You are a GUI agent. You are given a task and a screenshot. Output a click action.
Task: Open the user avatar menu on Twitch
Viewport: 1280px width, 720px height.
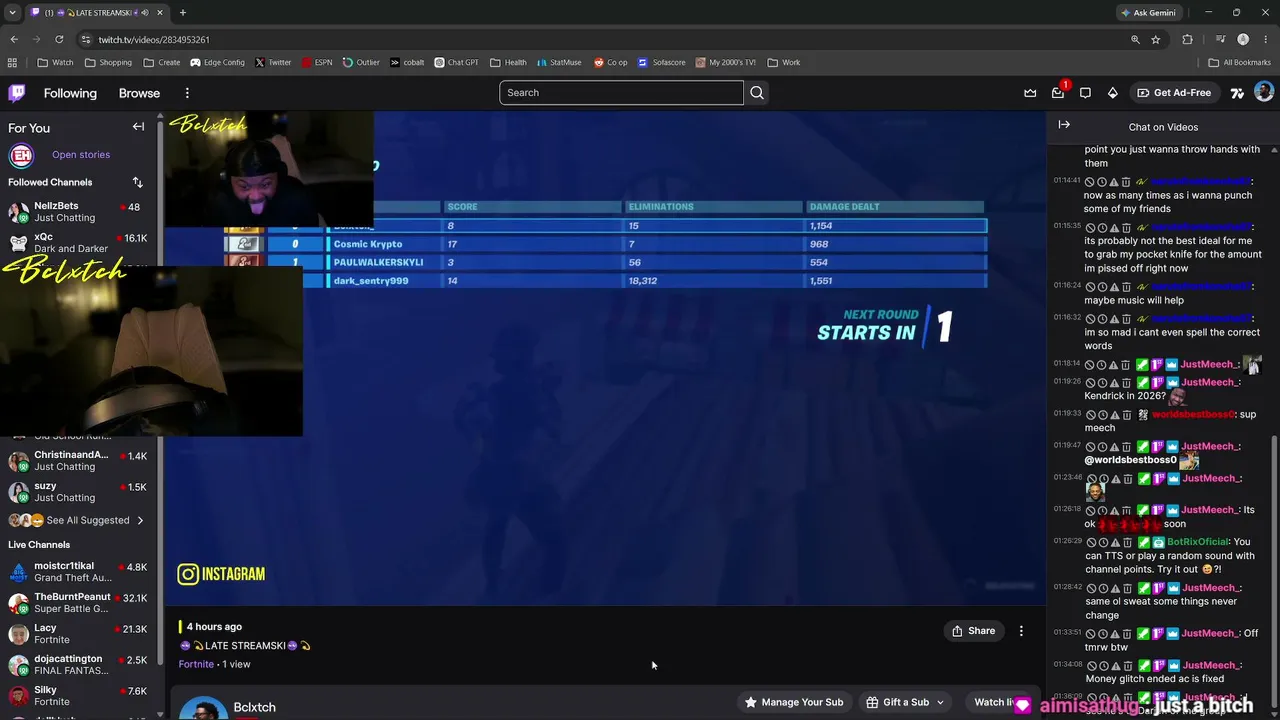click(1264, 92)
